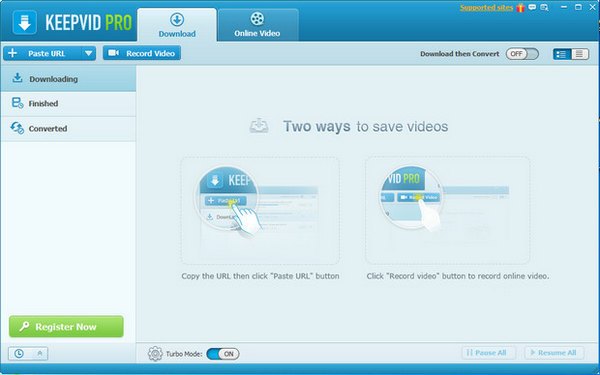Switch to the Online Video tab
600x375 pixels.
pos(258,25)
